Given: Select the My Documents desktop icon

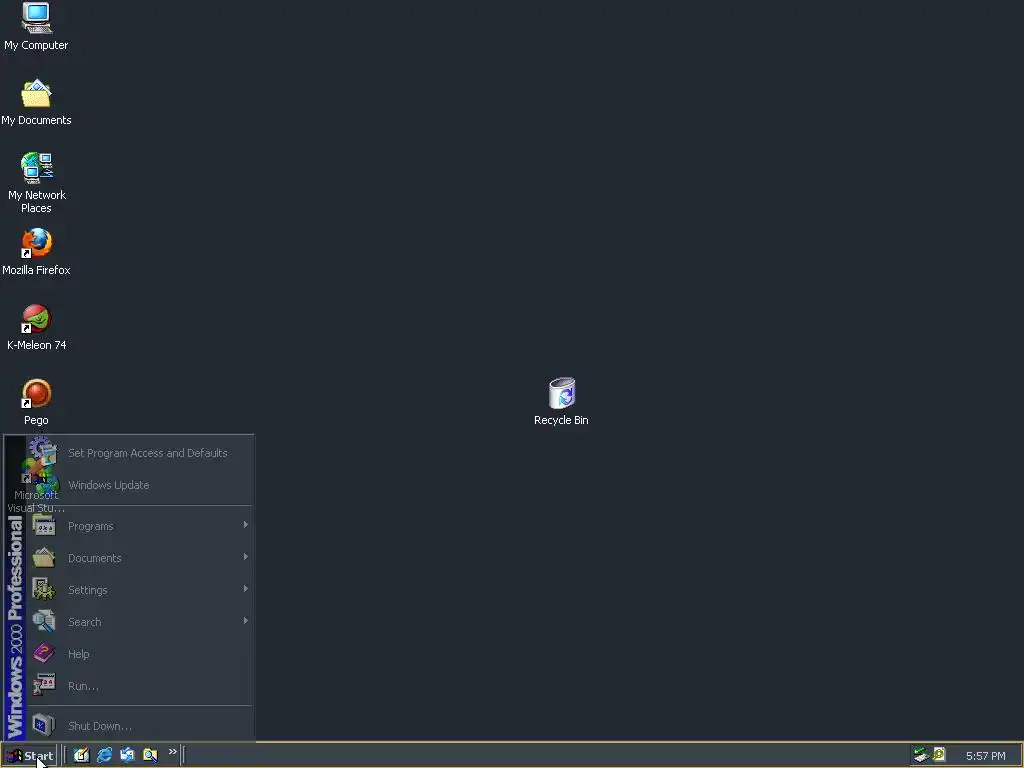Looking at the screenshot, I should click(x=36, y=102).
